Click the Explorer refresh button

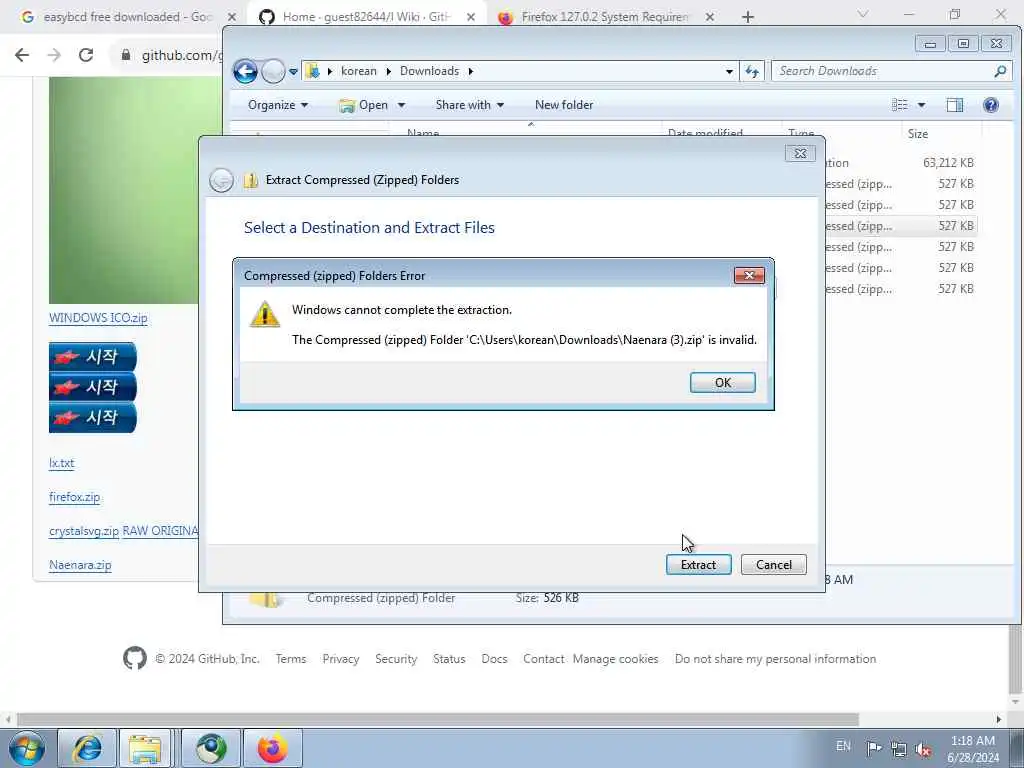pos(752,71)
